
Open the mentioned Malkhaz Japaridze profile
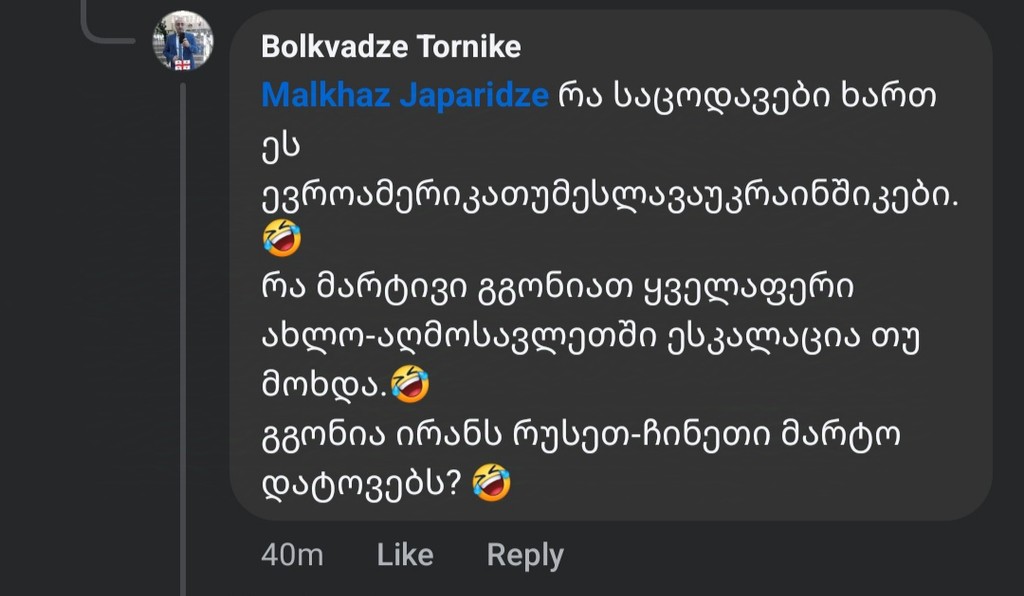point(405,96)
